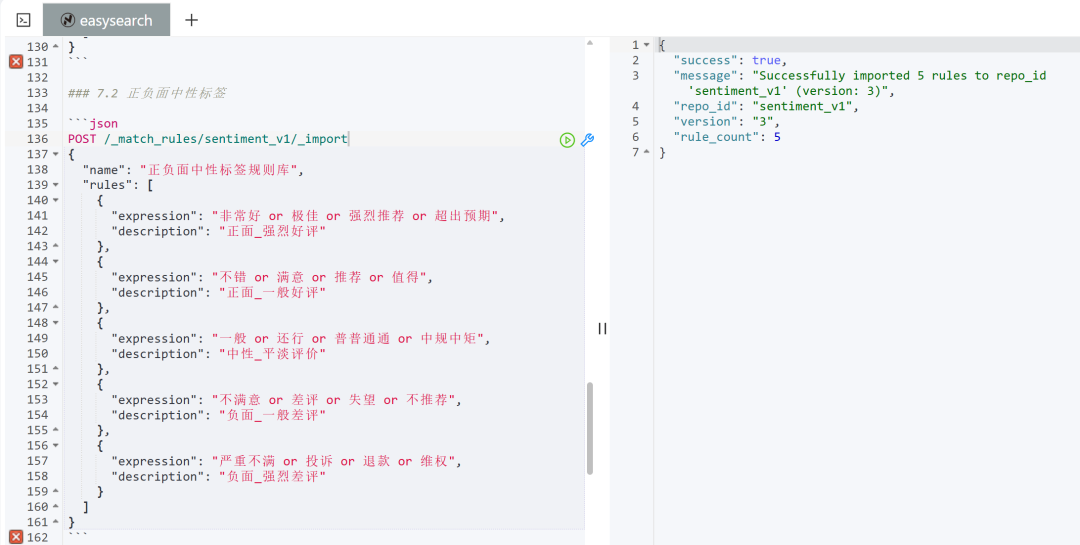Click the ```json fence on line 135
Image resolution: width=1080 pixels, height=545 pixels.
[93, 124]
